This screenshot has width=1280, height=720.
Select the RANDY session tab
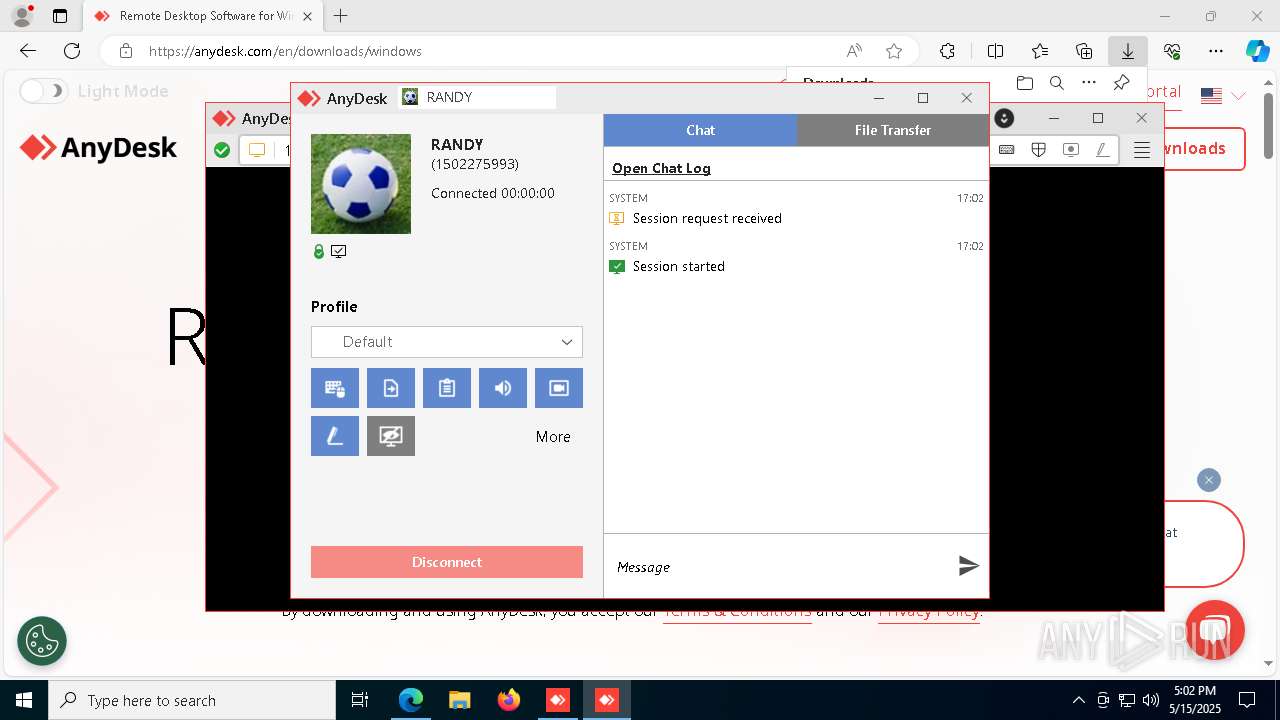(478, 97)
